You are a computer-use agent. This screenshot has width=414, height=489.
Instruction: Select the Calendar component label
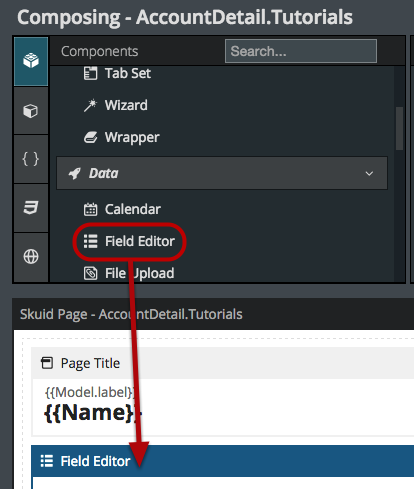point(133,209)
